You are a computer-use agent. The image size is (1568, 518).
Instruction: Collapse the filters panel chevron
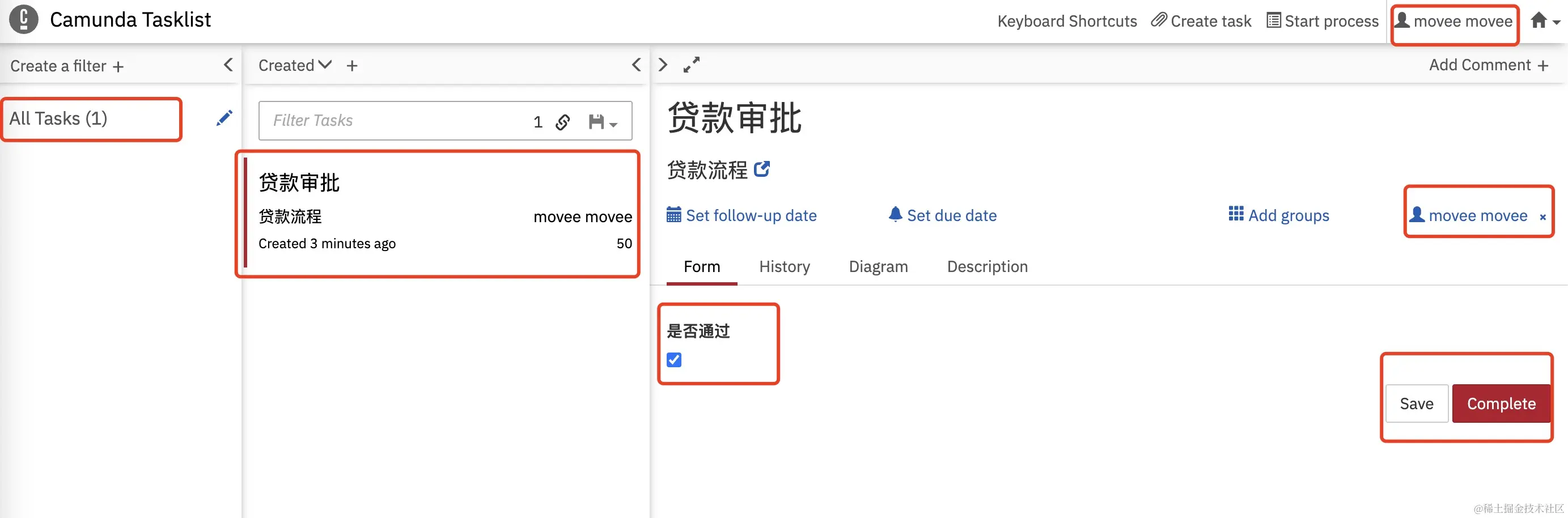click(228, 65)
